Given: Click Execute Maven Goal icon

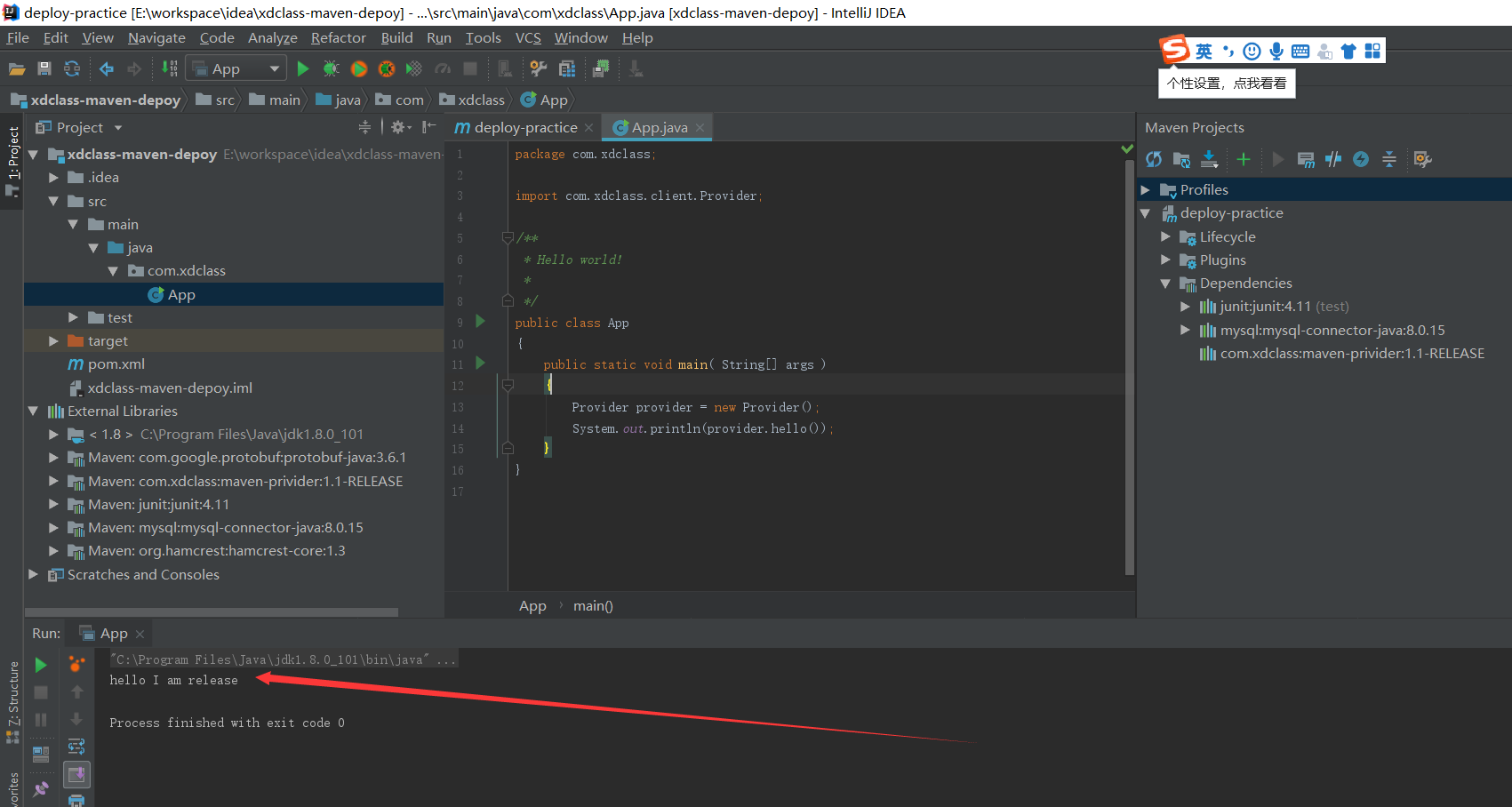Looking at the screenshot, I should [x=1306, y=159].
